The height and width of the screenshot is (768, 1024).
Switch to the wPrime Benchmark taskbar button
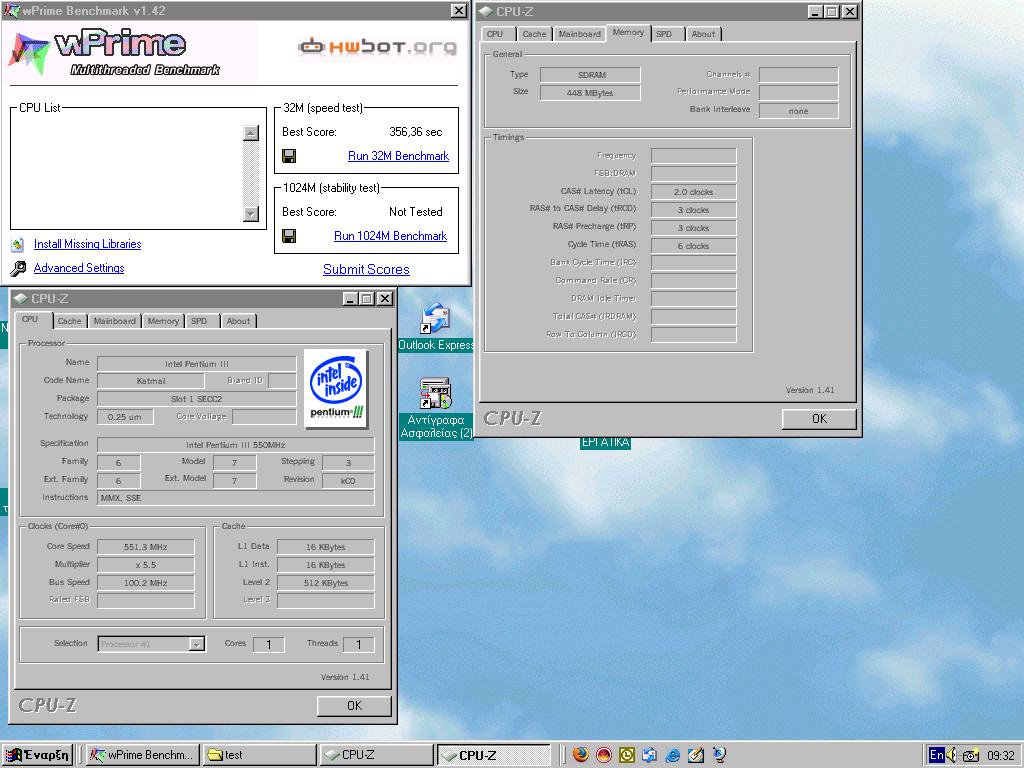tap(142, 755)
